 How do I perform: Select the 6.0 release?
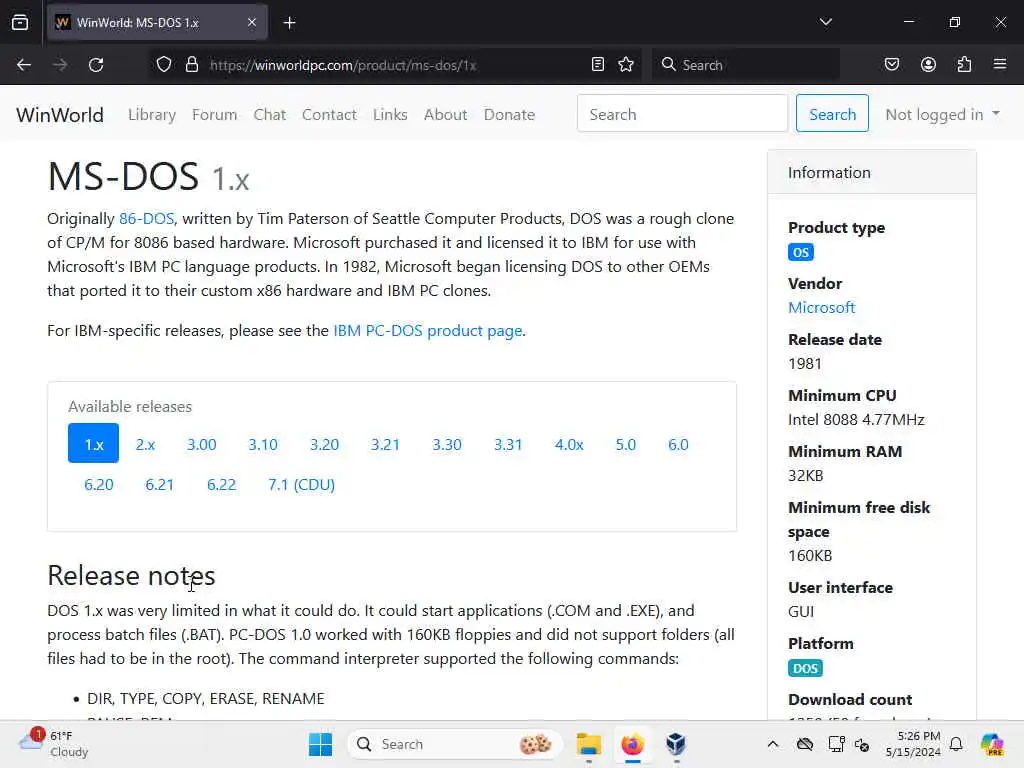pos(678,445)
